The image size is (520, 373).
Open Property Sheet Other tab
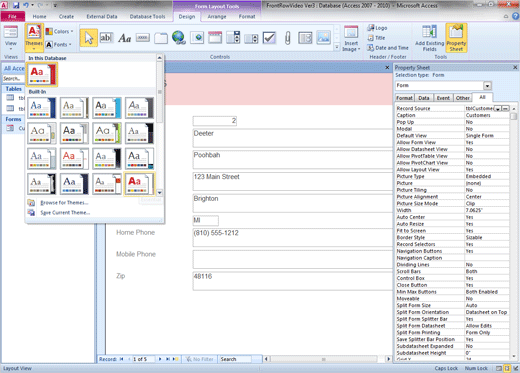point(463,98)
